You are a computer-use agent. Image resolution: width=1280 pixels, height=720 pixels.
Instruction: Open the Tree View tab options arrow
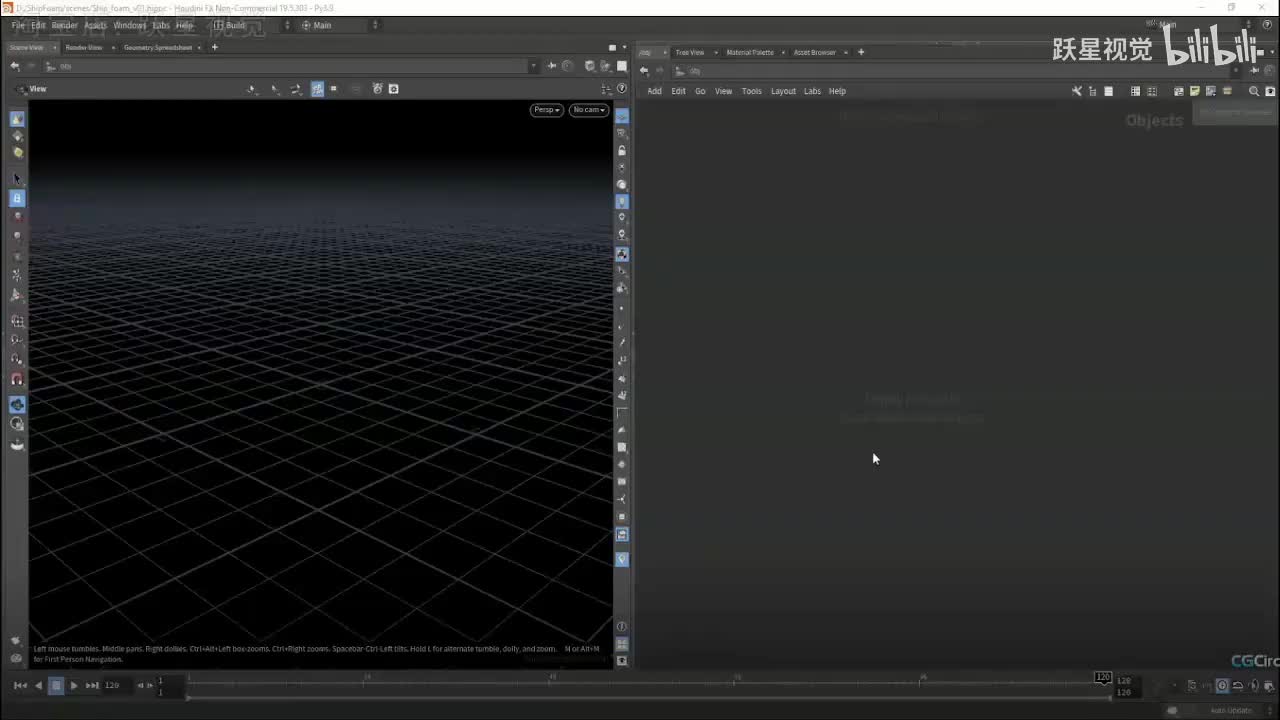[x=716, y=52]
